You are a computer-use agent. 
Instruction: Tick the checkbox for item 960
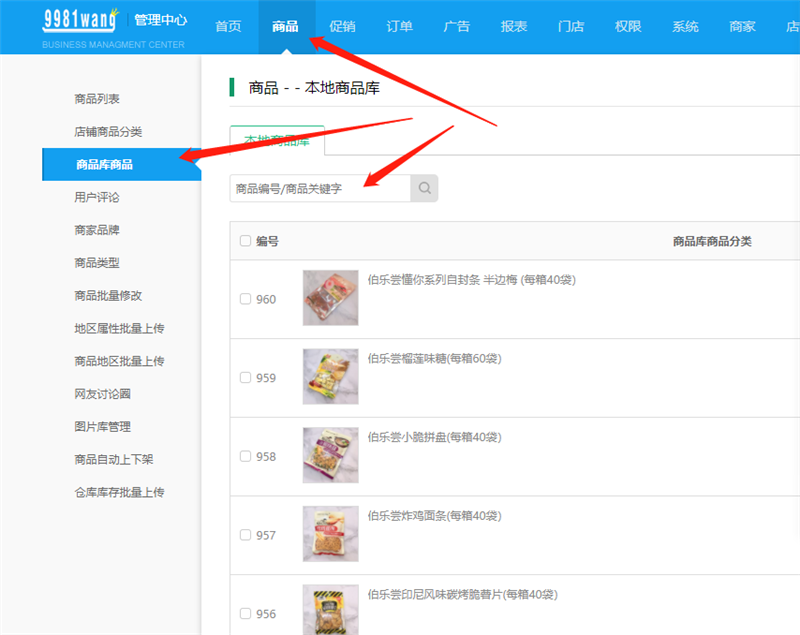click(246, 299)
